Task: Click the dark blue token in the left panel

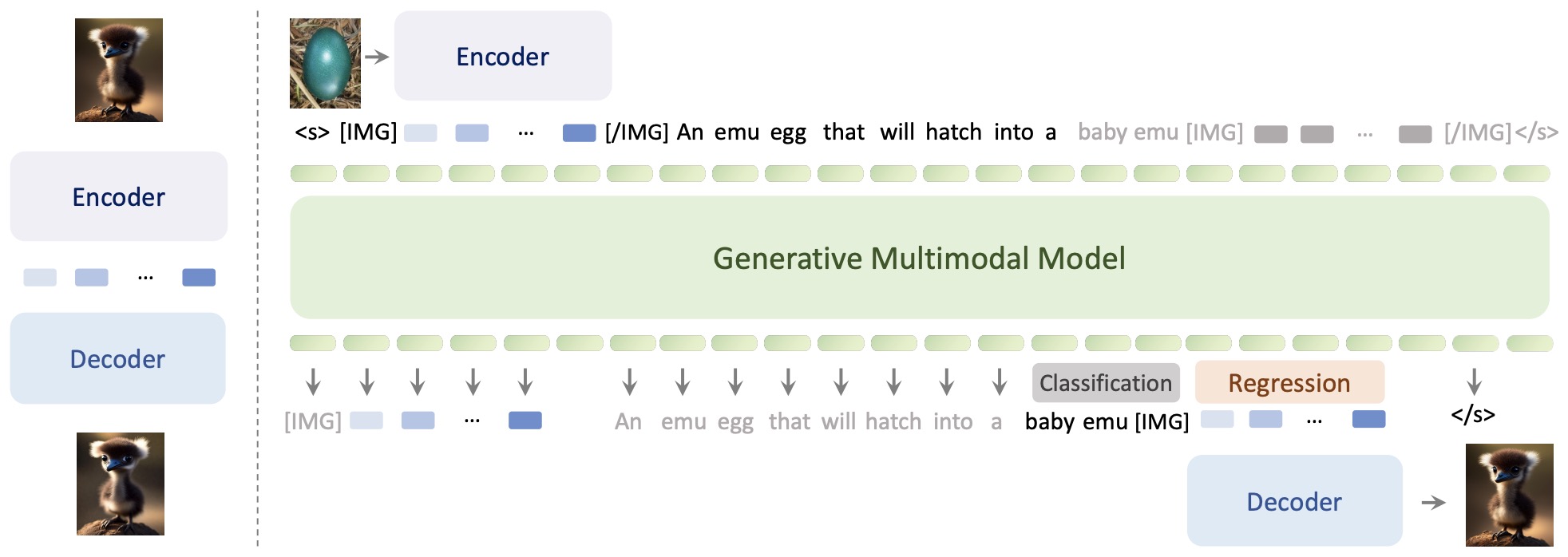Action: point(199,278)
